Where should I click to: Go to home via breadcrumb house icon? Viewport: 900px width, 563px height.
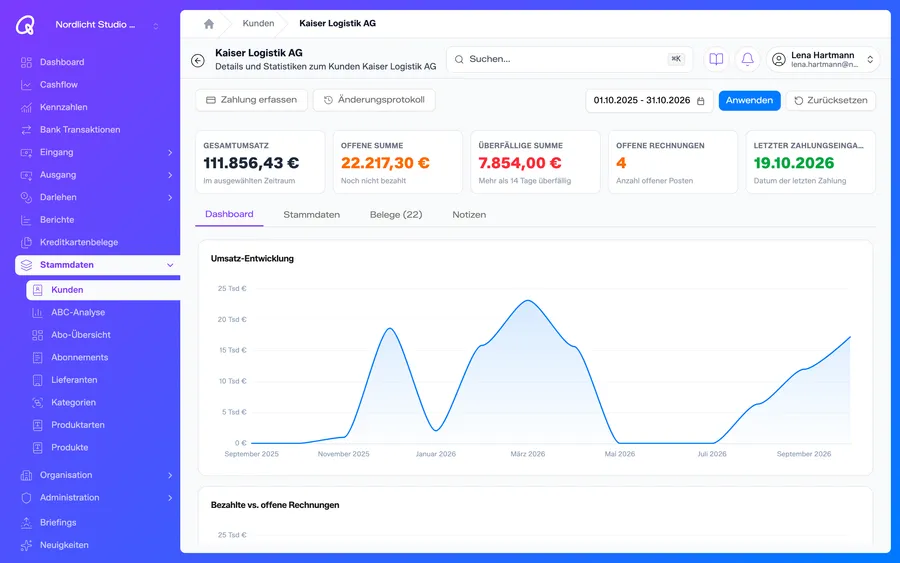[209, 24]
